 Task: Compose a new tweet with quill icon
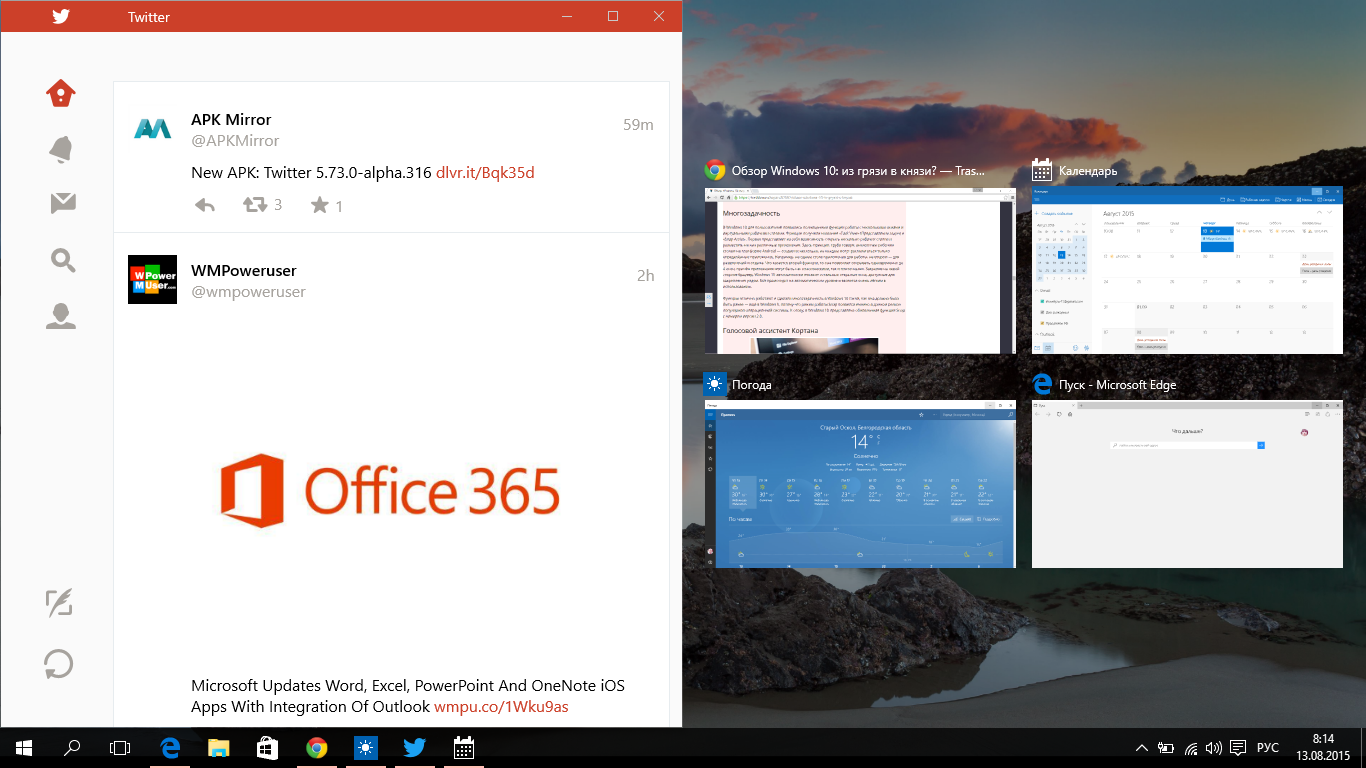(60, 603)
